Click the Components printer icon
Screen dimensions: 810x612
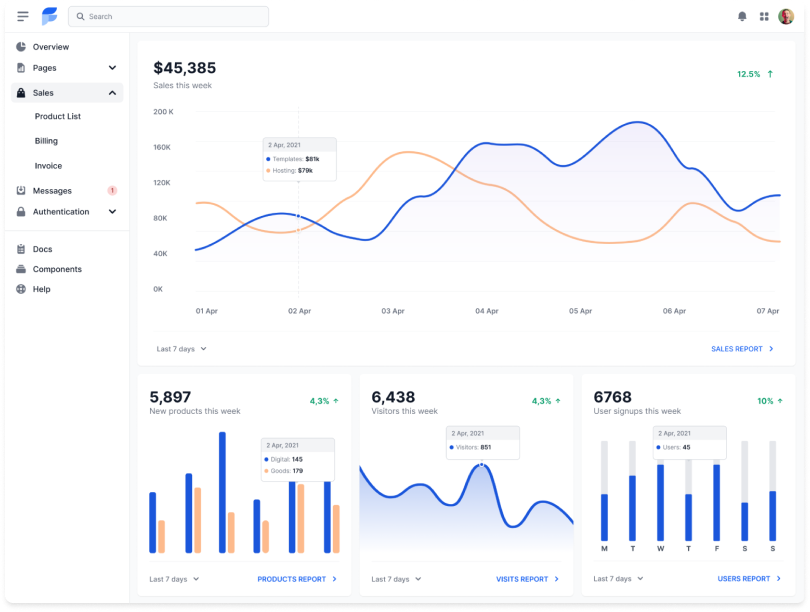click(20, 269)
